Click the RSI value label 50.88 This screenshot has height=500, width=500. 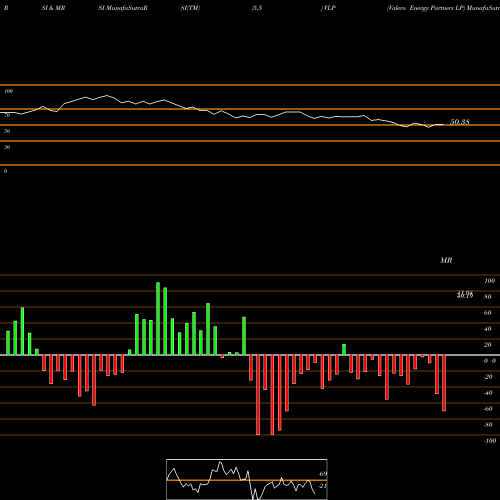[460, 122]
